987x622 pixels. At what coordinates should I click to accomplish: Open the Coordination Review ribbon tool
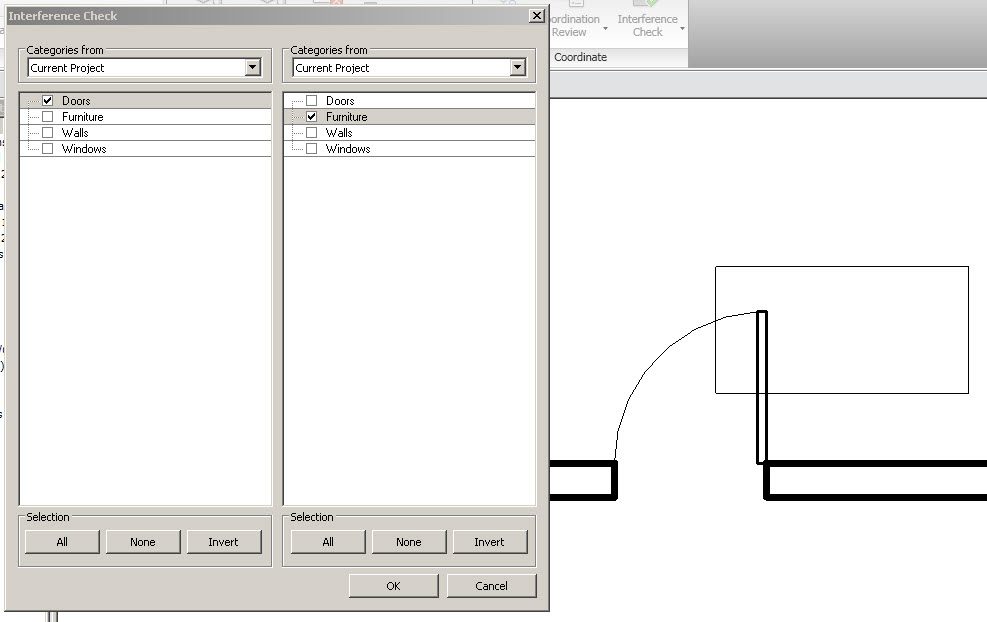click(574, 20)
